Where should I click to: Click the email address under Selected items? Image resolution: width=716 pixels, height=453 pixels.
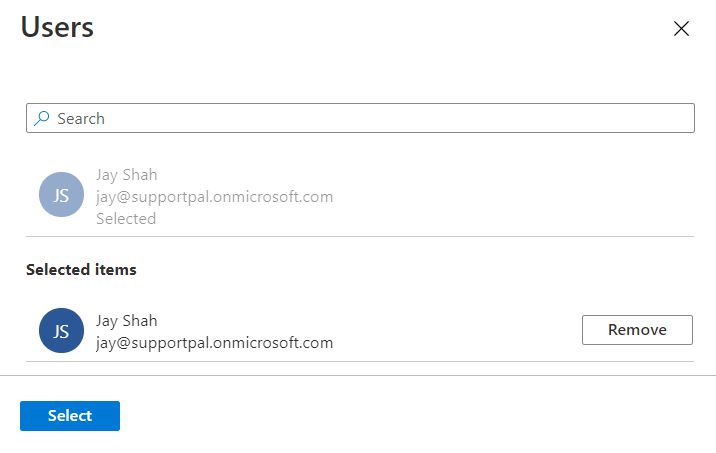(214, 343)
